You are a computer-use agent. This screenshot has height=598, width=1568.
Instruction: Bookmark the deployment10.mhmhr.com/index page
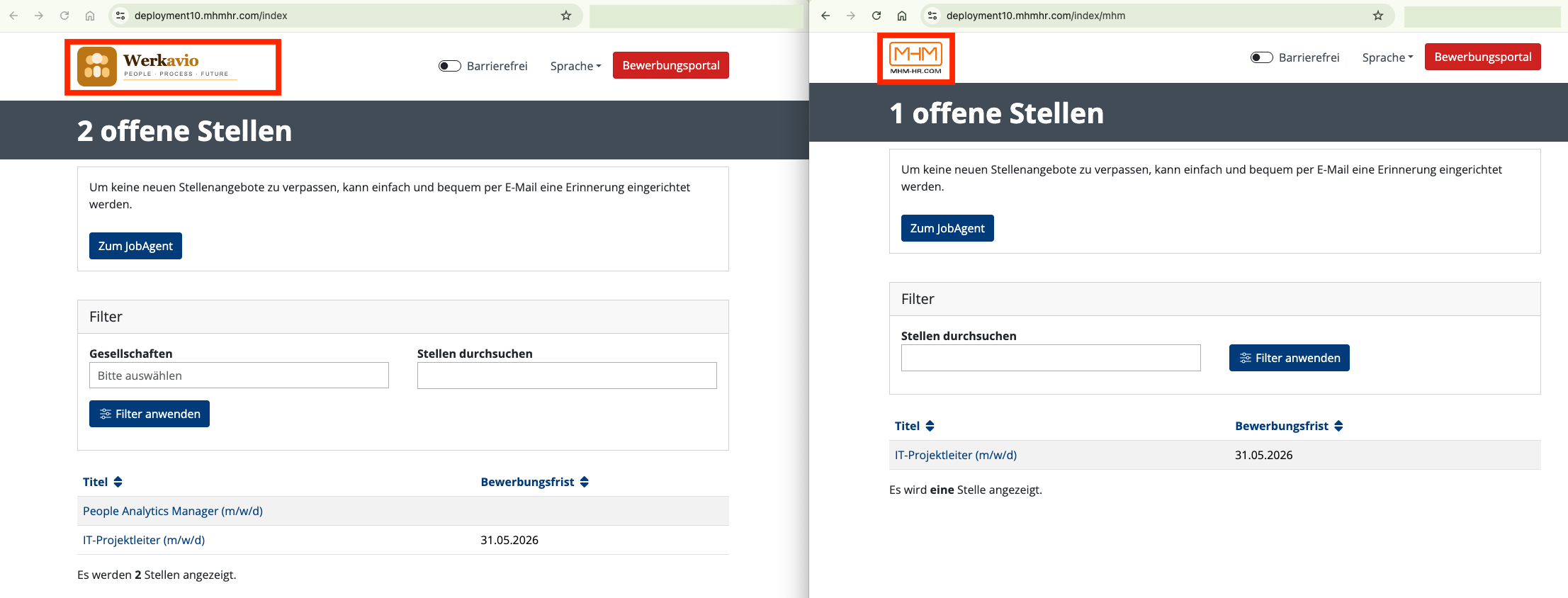[566, 16]
